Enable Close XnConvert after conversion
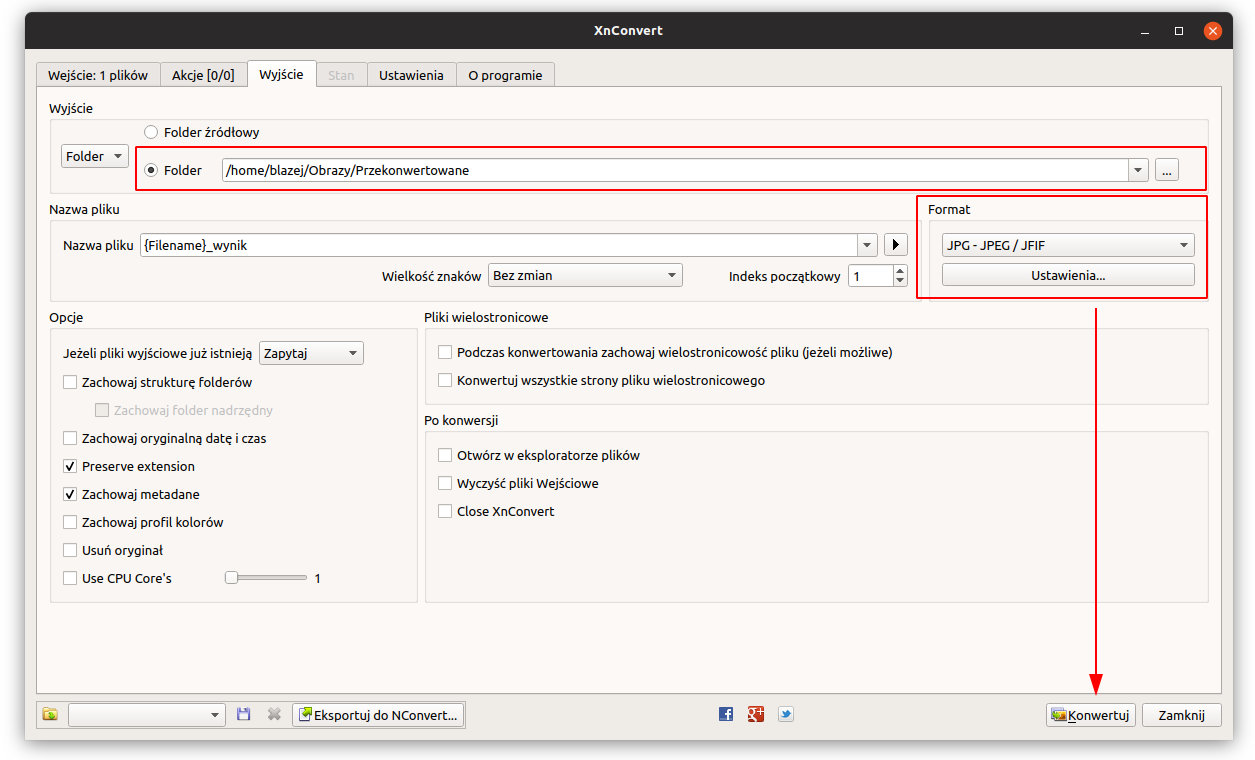This screenshot has width=1255, height=760. [445, 511]
